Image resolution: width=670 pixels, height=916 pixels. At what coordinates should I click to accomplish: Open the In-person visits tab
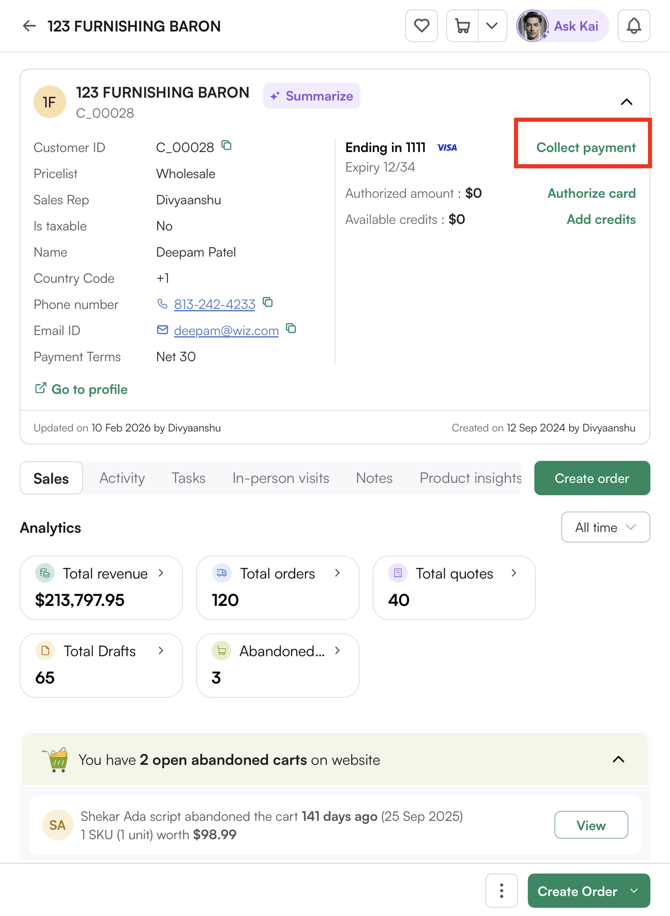click(280, 478)
